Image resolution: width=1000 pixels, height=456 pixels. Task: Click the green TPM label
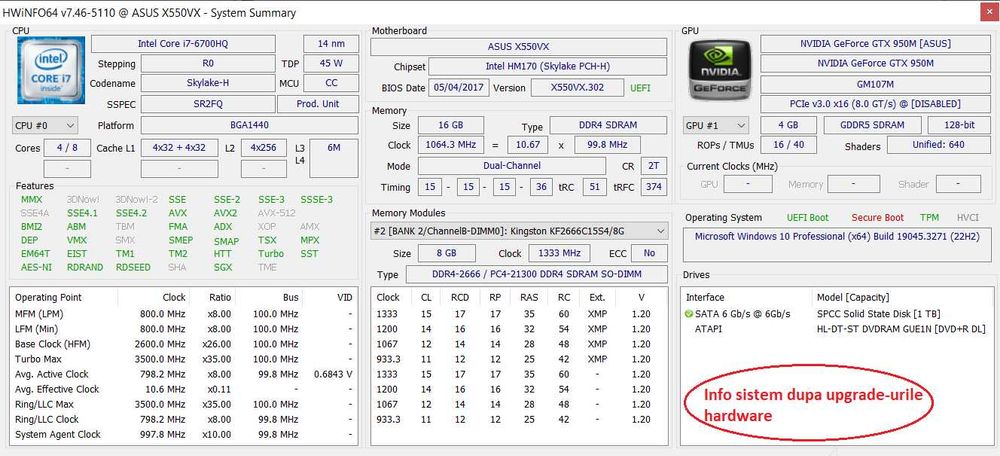930,218
